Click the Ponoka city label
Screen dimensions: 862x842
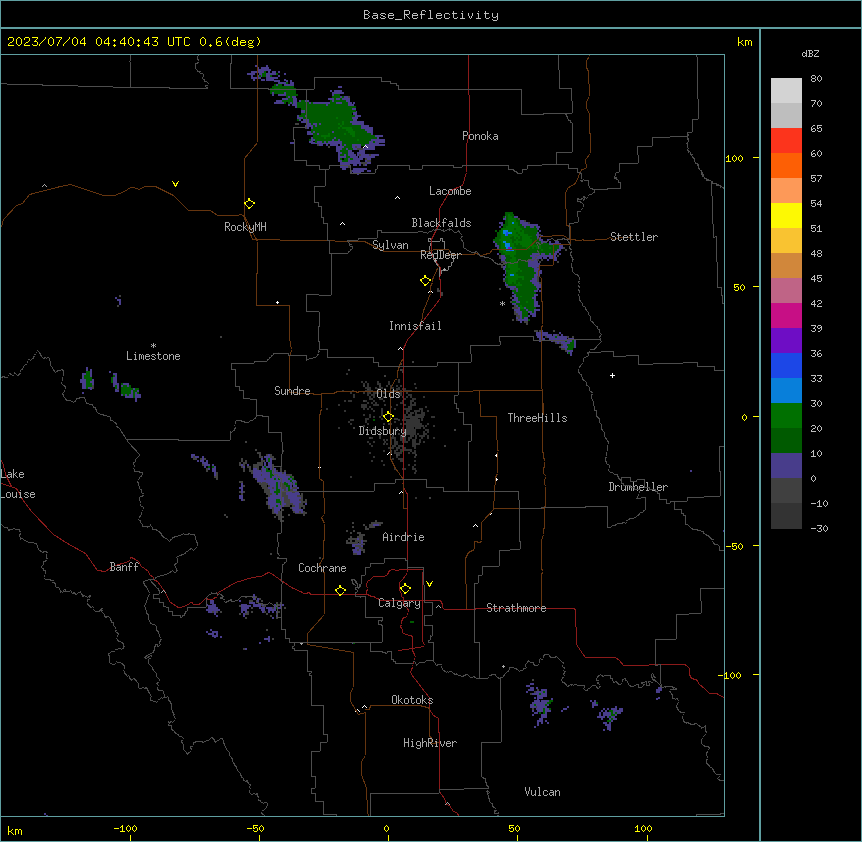(x=480, y=136)
